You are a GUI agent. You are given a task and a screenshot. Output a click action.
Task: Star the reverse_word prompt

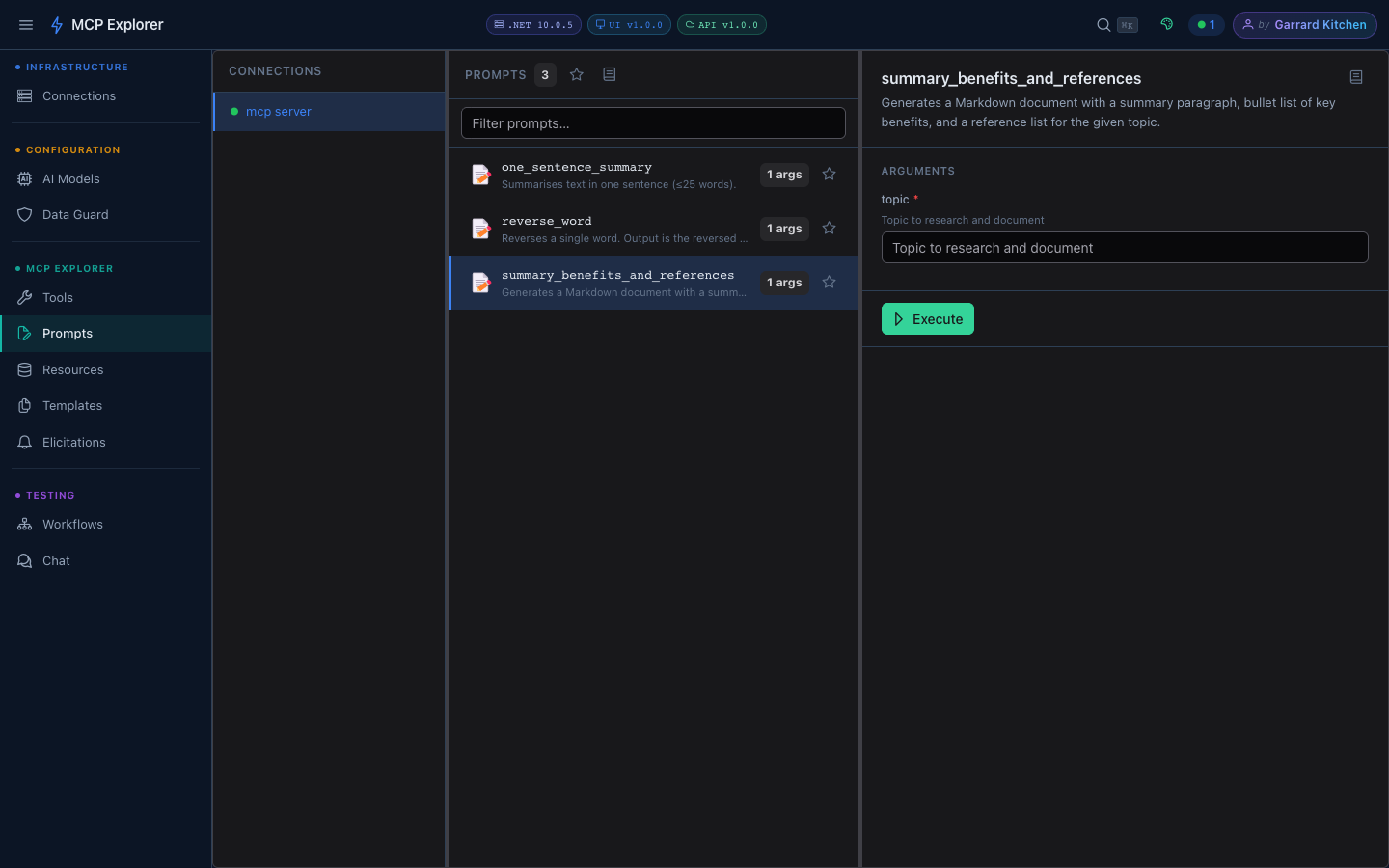[x=829, y=229]
